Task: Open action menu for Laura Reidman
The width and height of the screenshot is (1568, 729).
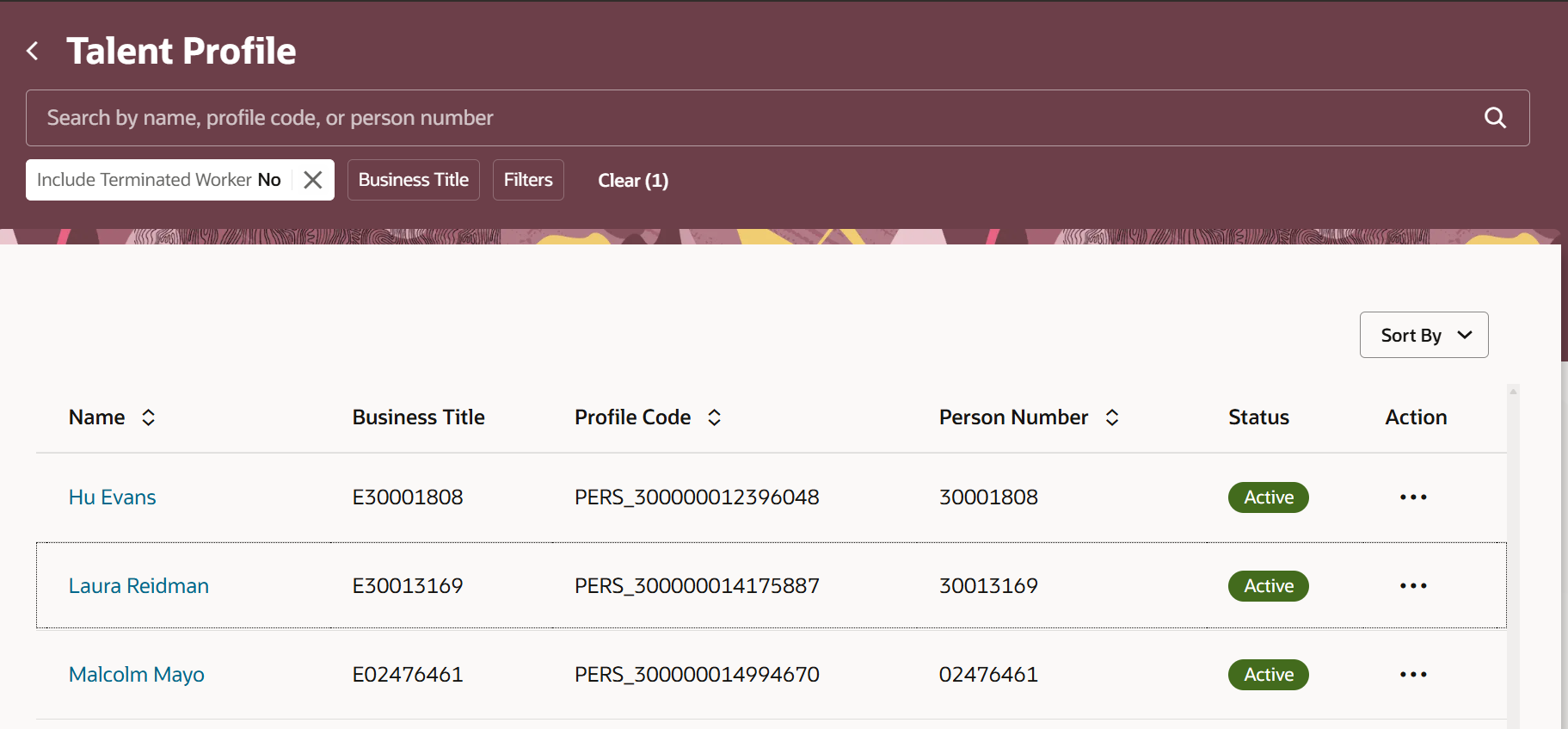Action: (x=1413, y=586)
